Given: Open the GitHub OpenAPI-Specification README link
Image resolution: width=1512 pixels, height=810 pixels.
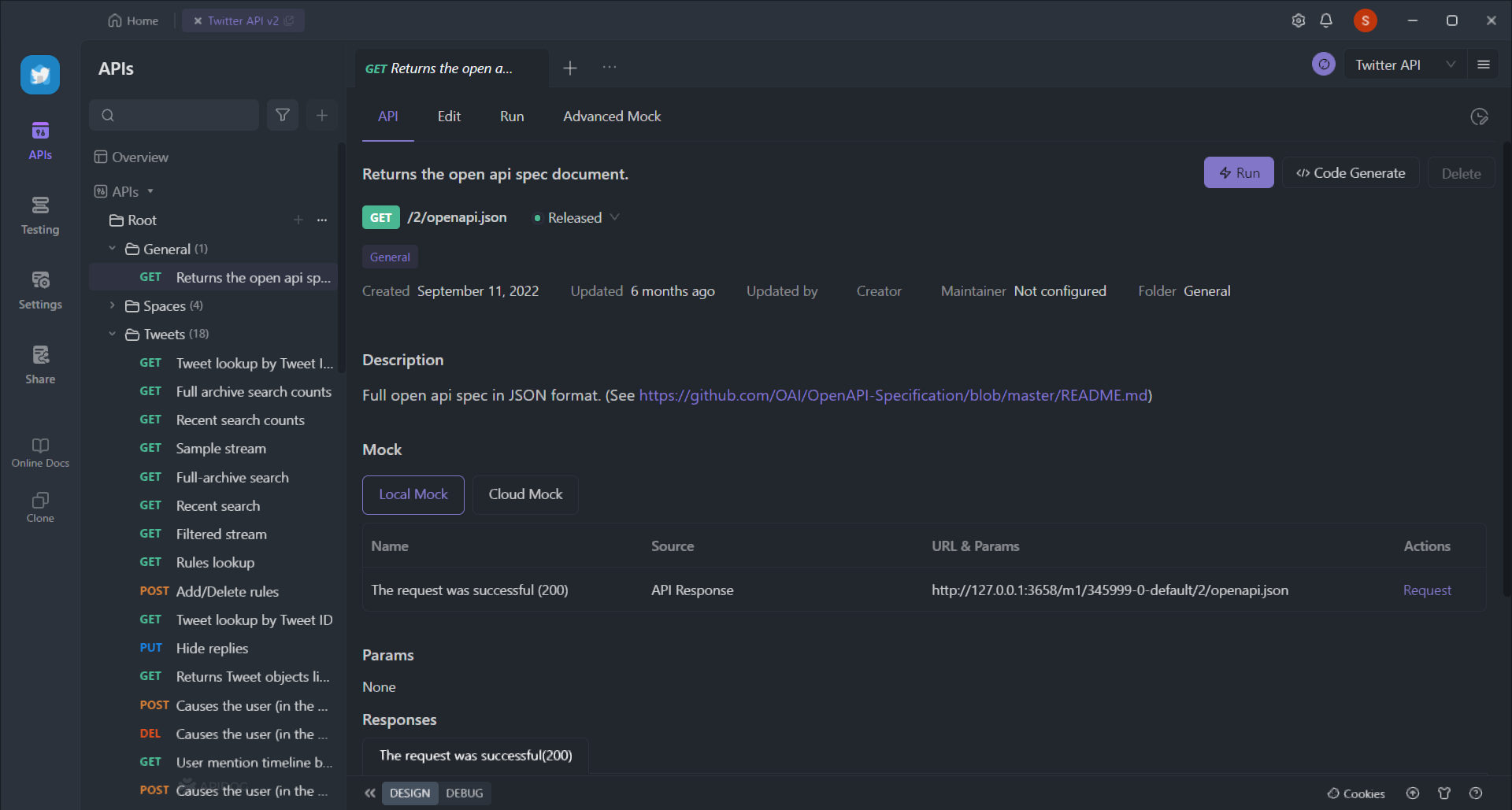Looking at the screenshot, I should [x=893, y=395].
